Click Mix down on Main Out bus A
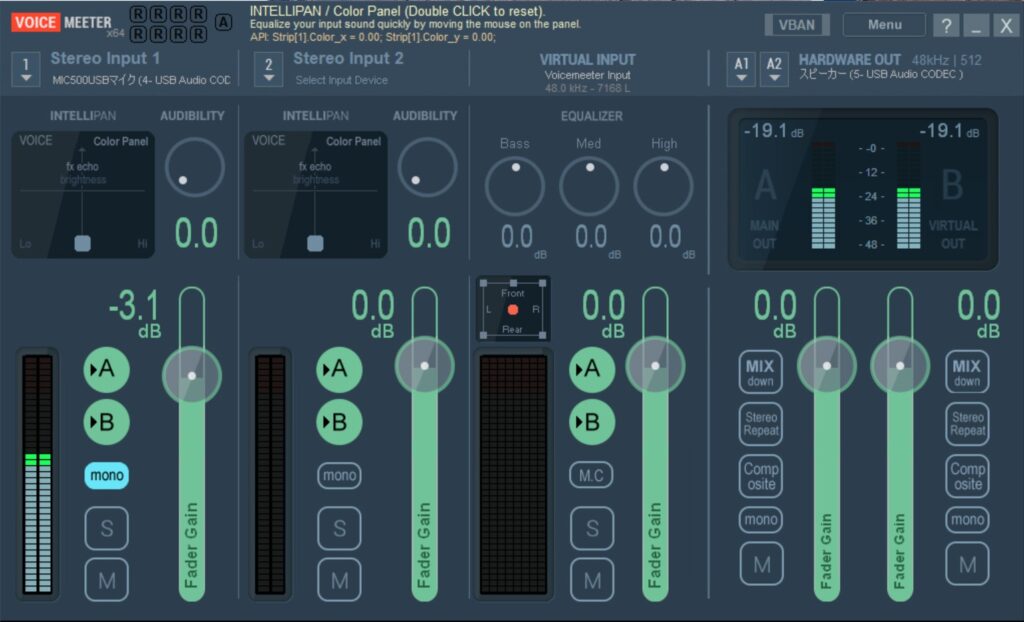 (760, 372)
